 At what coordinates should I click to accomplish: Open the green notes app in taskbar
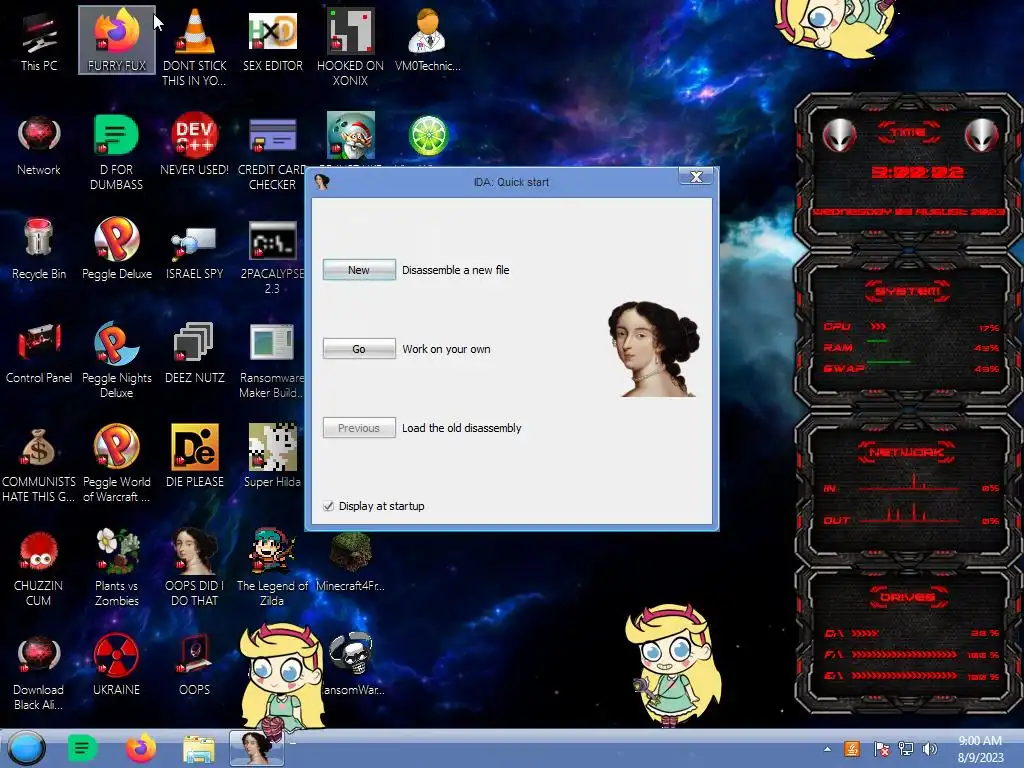pyautogui.click(x=82, y=748)
